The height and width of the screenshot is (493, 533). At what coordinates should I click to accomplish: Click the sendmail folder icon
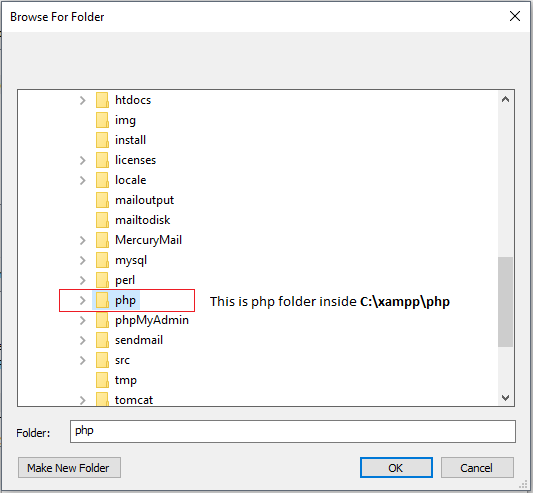102,340
